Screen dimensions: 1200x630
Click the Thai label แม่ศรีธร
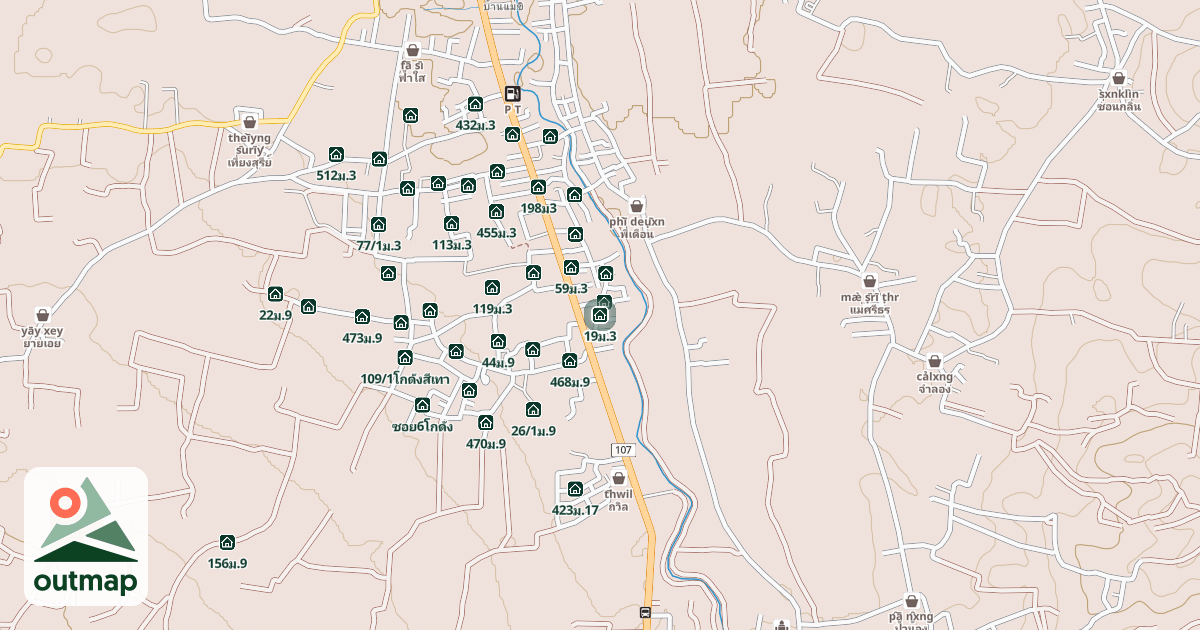[x=870, y=310]
